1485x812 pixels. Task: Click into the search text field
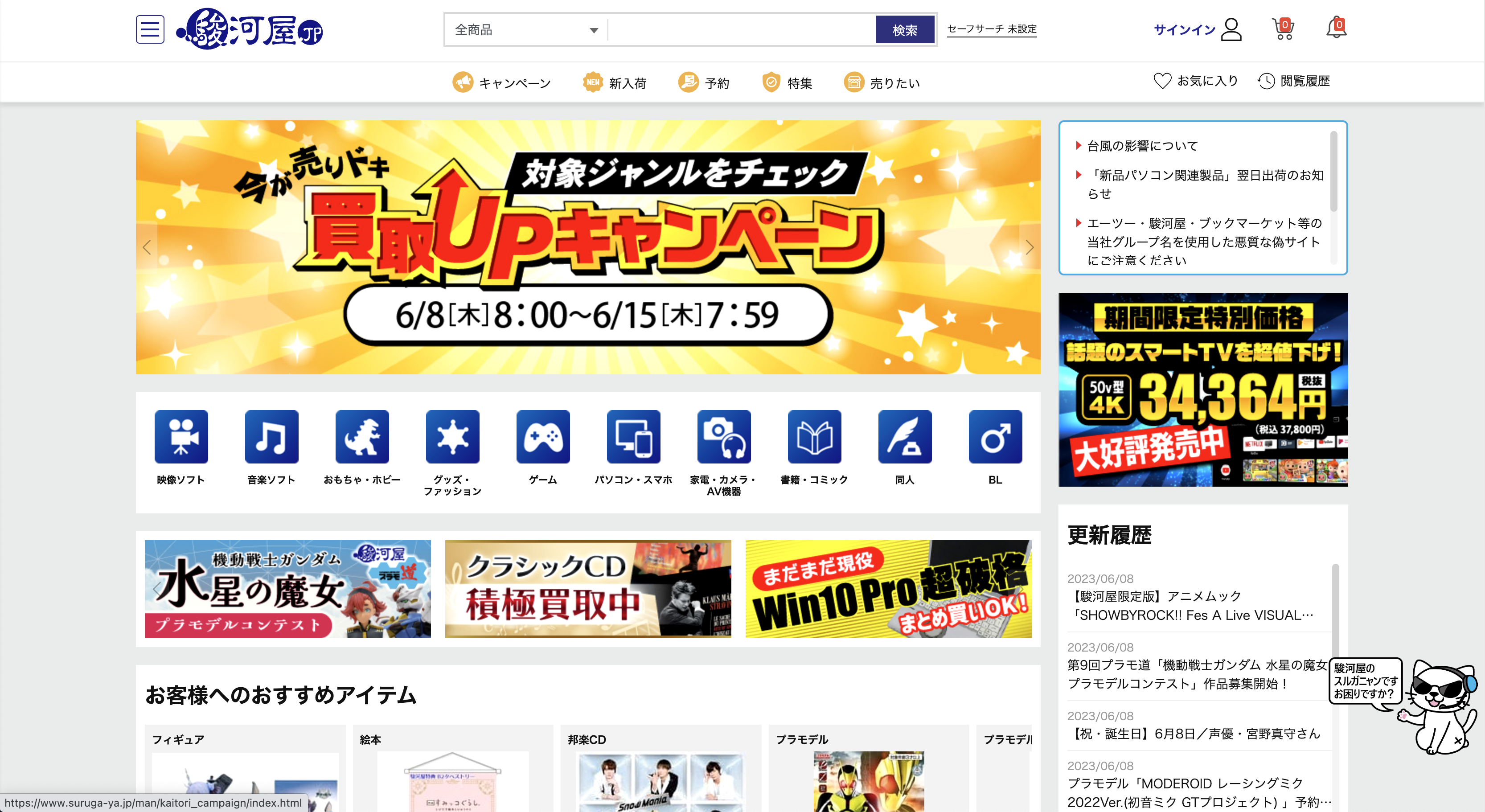click(x=741, y=30)
